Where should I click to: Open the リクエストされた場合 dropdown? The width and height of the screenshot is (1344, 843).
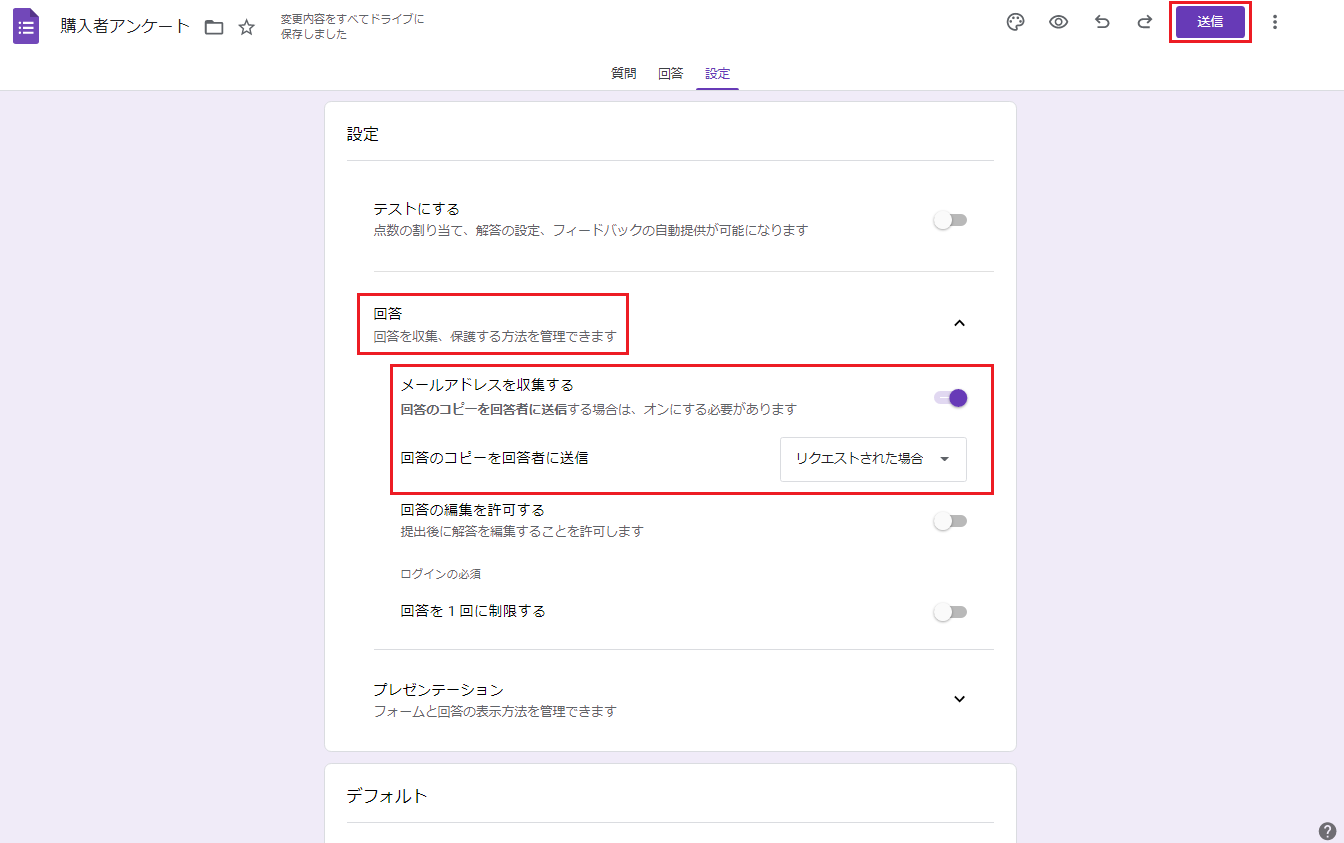(872, 459)
